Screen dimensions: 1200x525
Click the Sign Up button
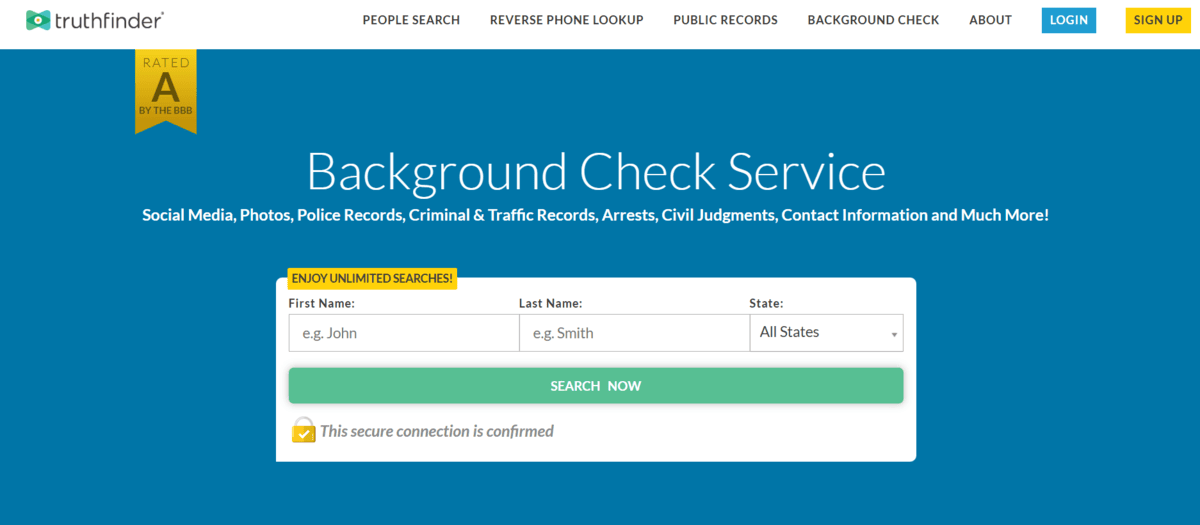(x=1158, y=20)
